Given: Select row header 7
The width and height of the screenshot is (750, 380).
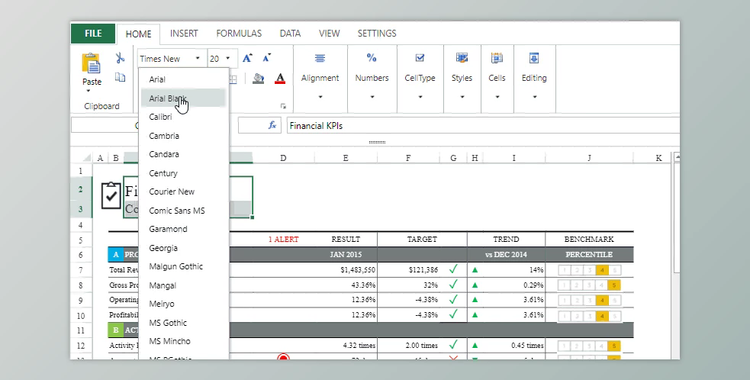Looking at the screenshot, I should point(81,270).
